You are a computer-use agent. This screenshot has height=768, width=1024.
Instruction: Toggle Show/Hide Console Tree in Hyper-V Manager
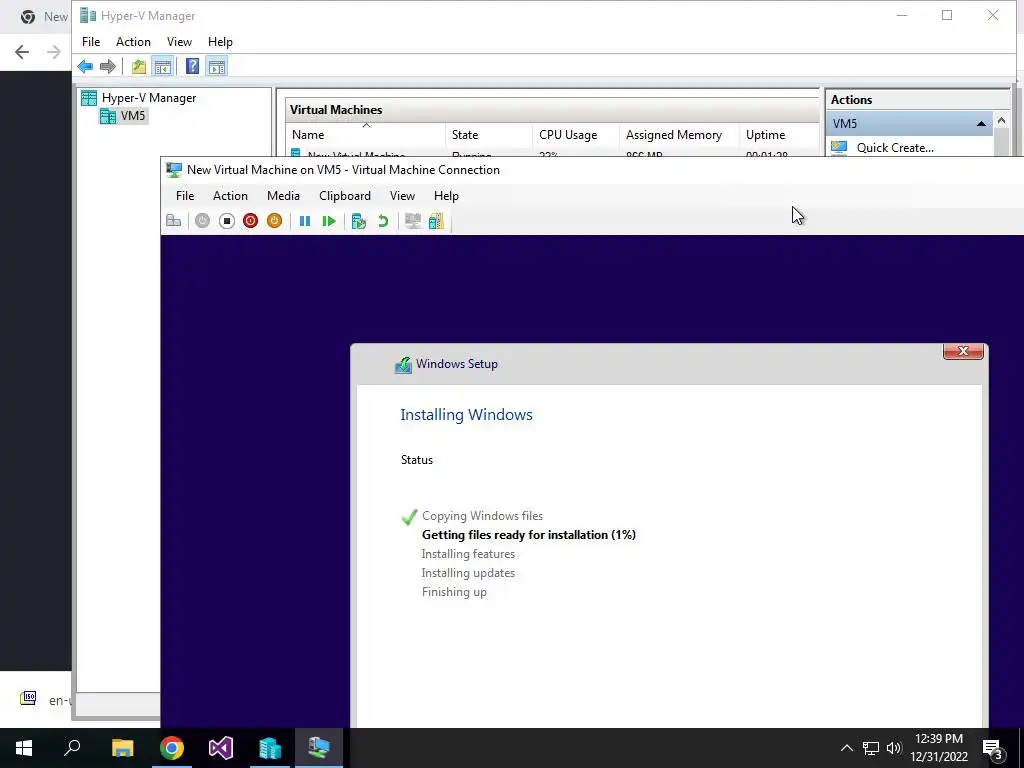point(163,66)
